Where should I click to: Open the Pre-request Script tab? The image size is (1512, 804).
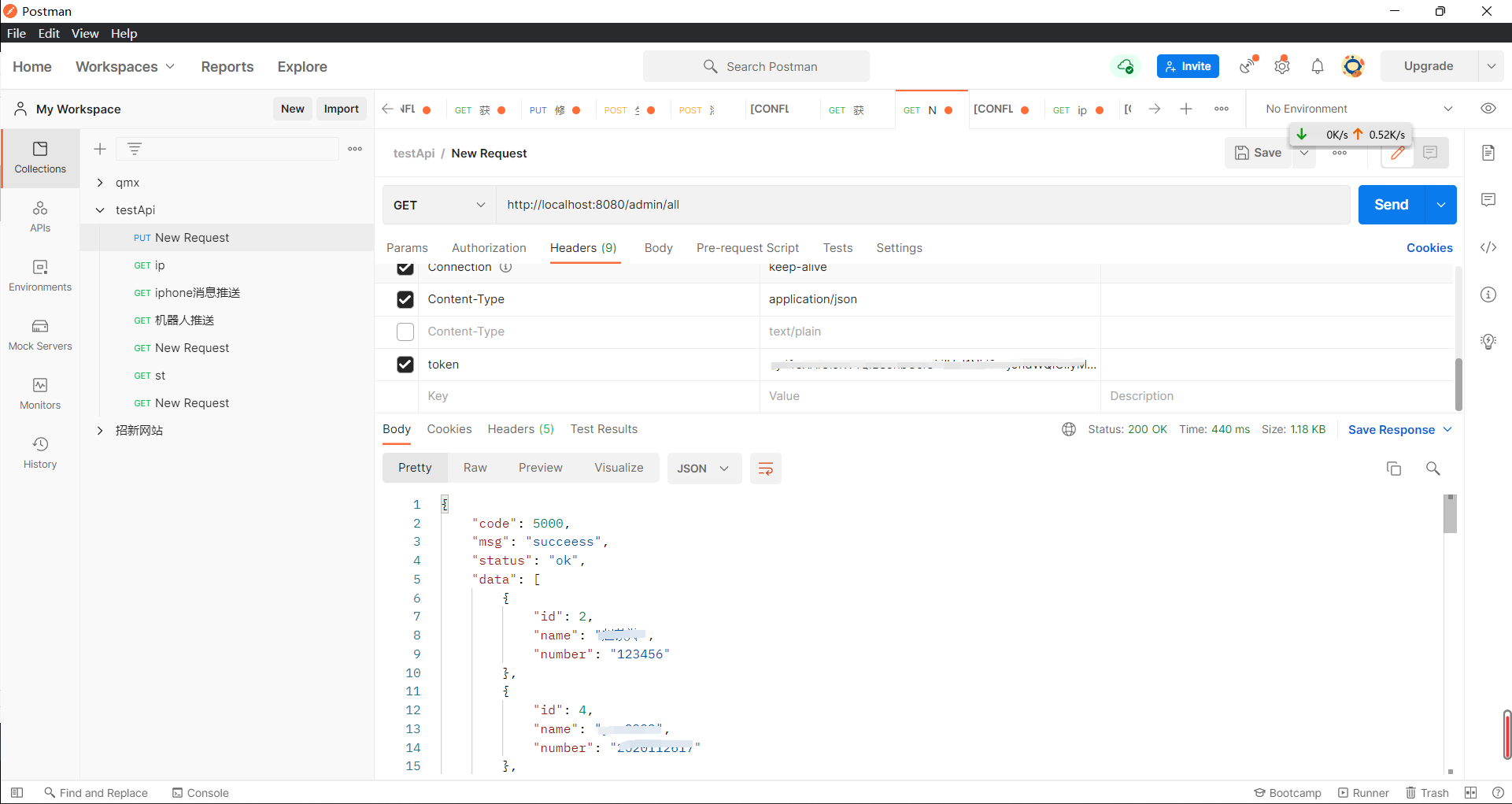tap(747, 248)
